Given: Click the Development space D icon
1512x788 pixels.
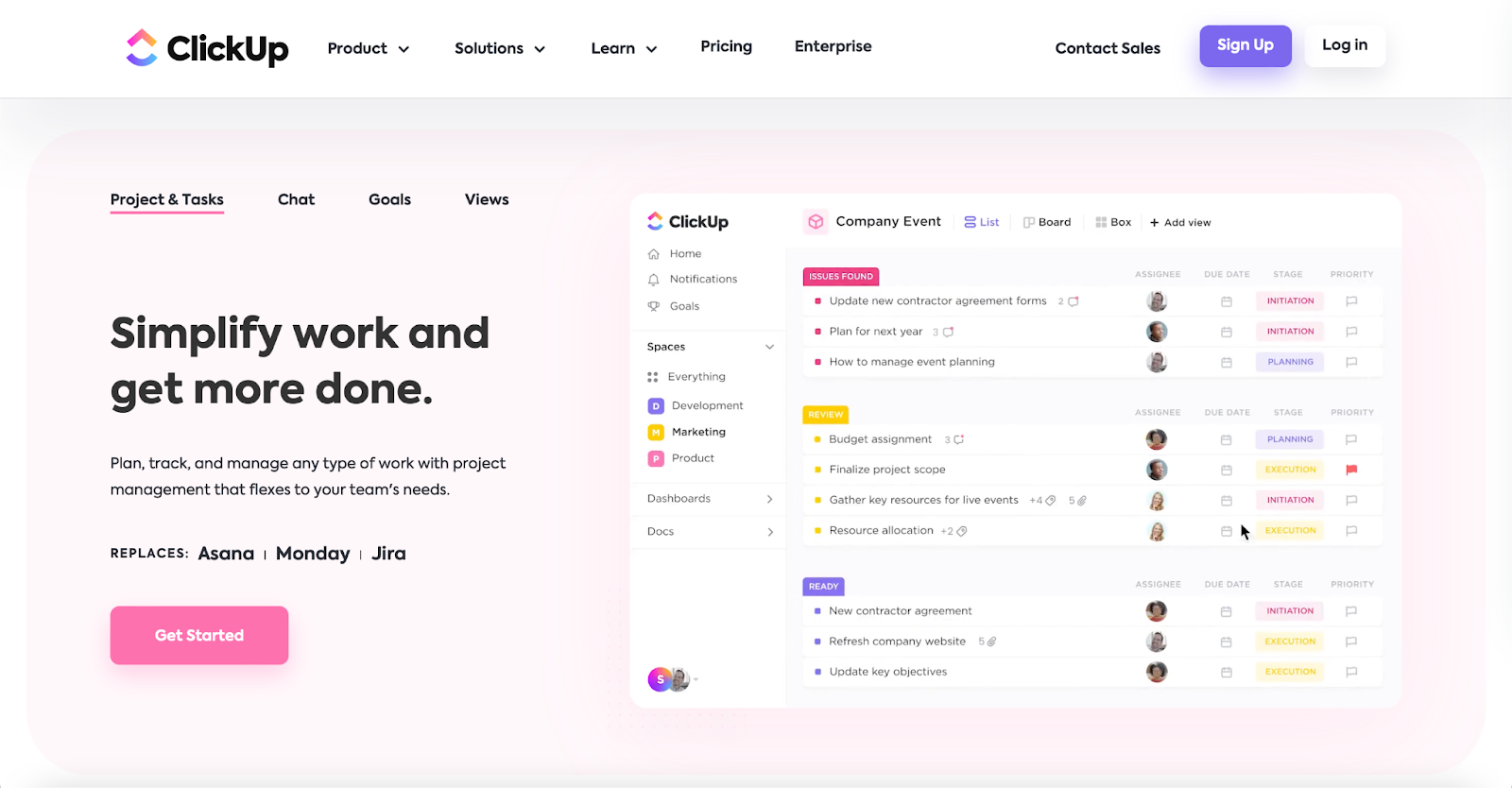Looking at the screenshot, I should [x=656, y=406].
